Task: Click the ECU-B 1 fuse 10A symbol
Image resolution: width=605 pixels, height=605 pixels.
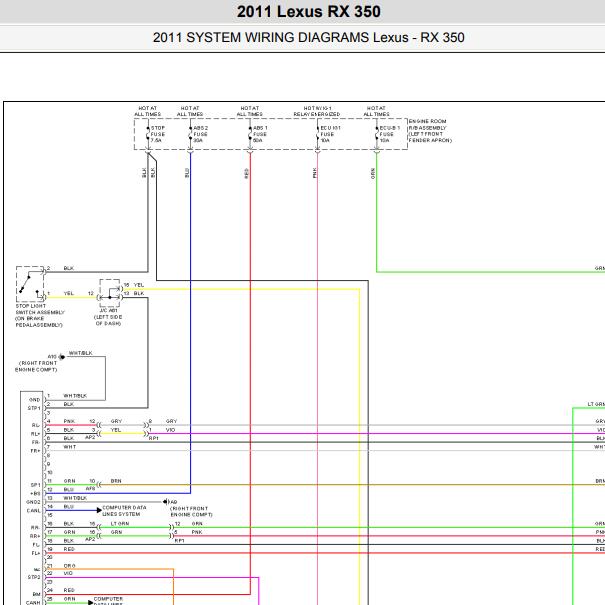Action: point(377,134)
